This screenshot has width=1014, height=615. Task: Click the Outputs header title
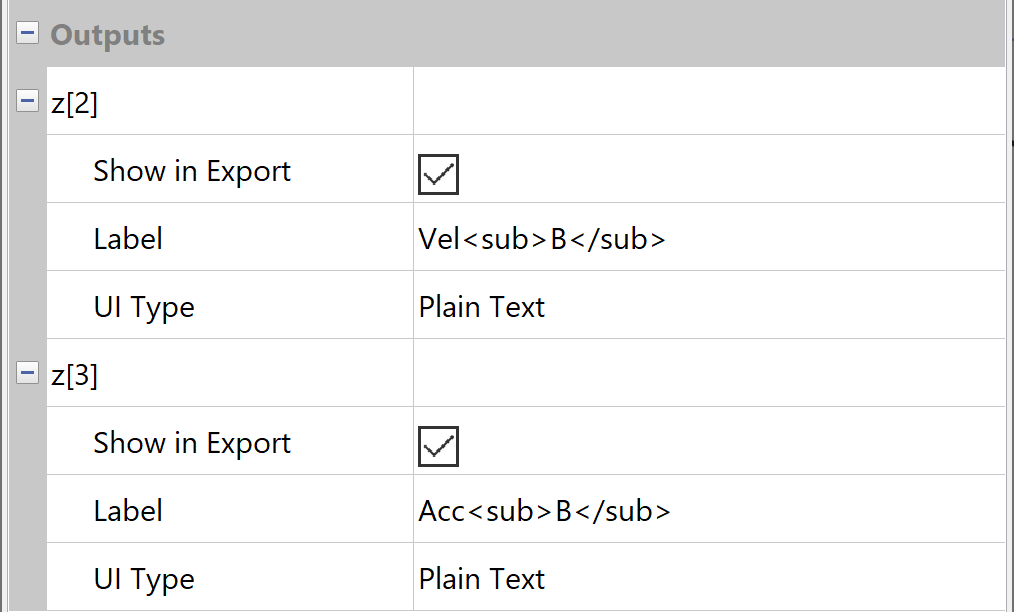pyautogui.click(x=108, y=35)
